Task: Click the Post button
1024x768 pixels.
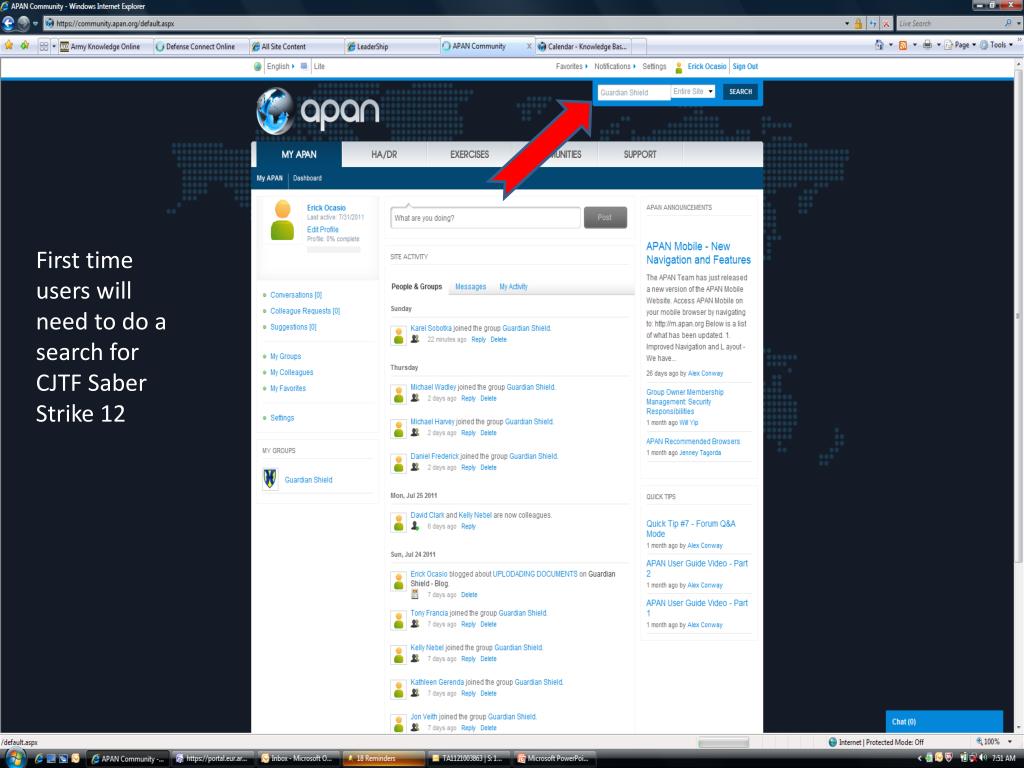Action: click(x=605, y=217)
